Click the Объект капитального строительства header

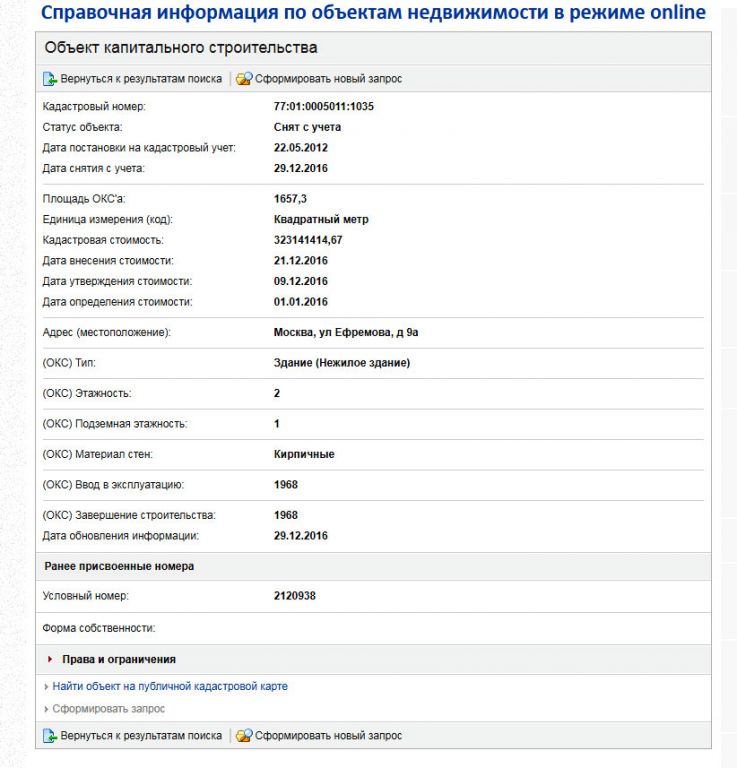(x=181, y=48)
